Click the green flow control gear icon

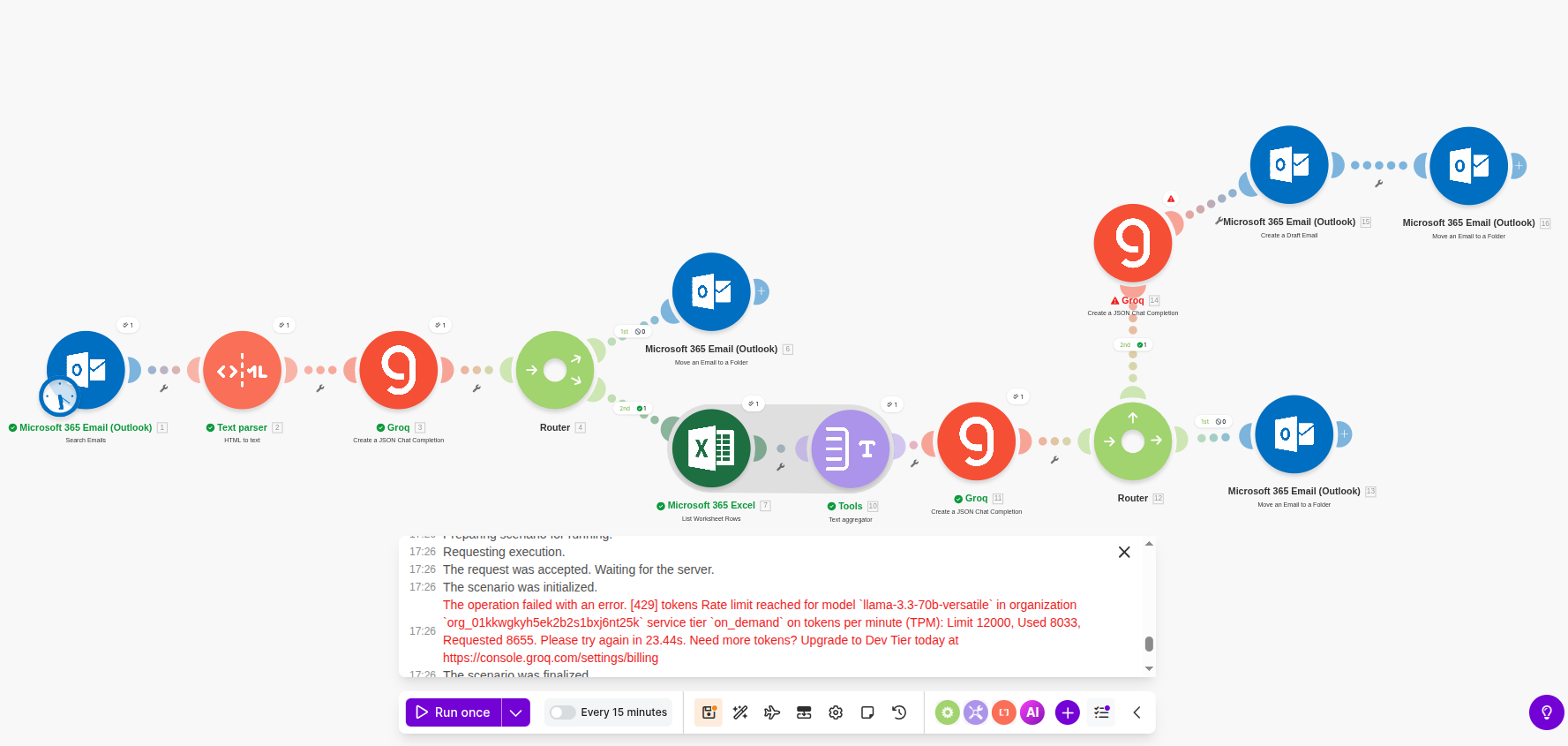(948, 712)
